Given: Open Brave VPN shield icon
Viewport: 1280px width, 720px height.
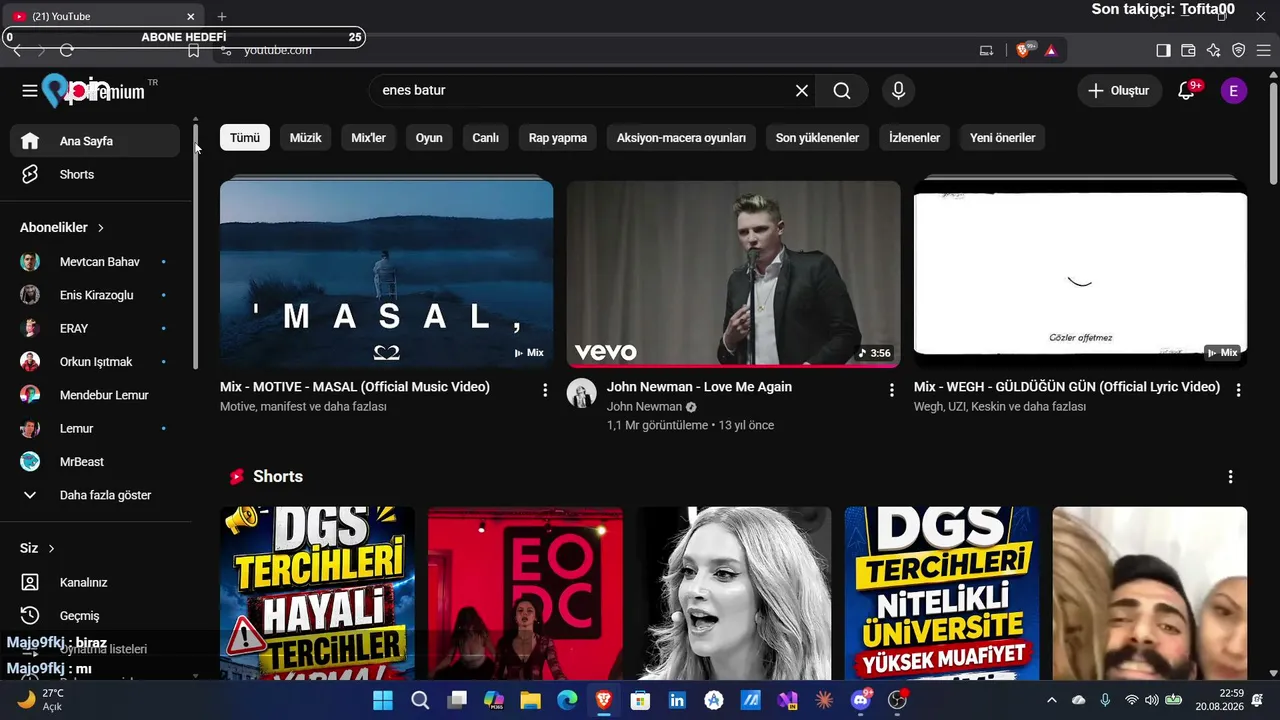Looking at the screenshot, I should 1238,50.
